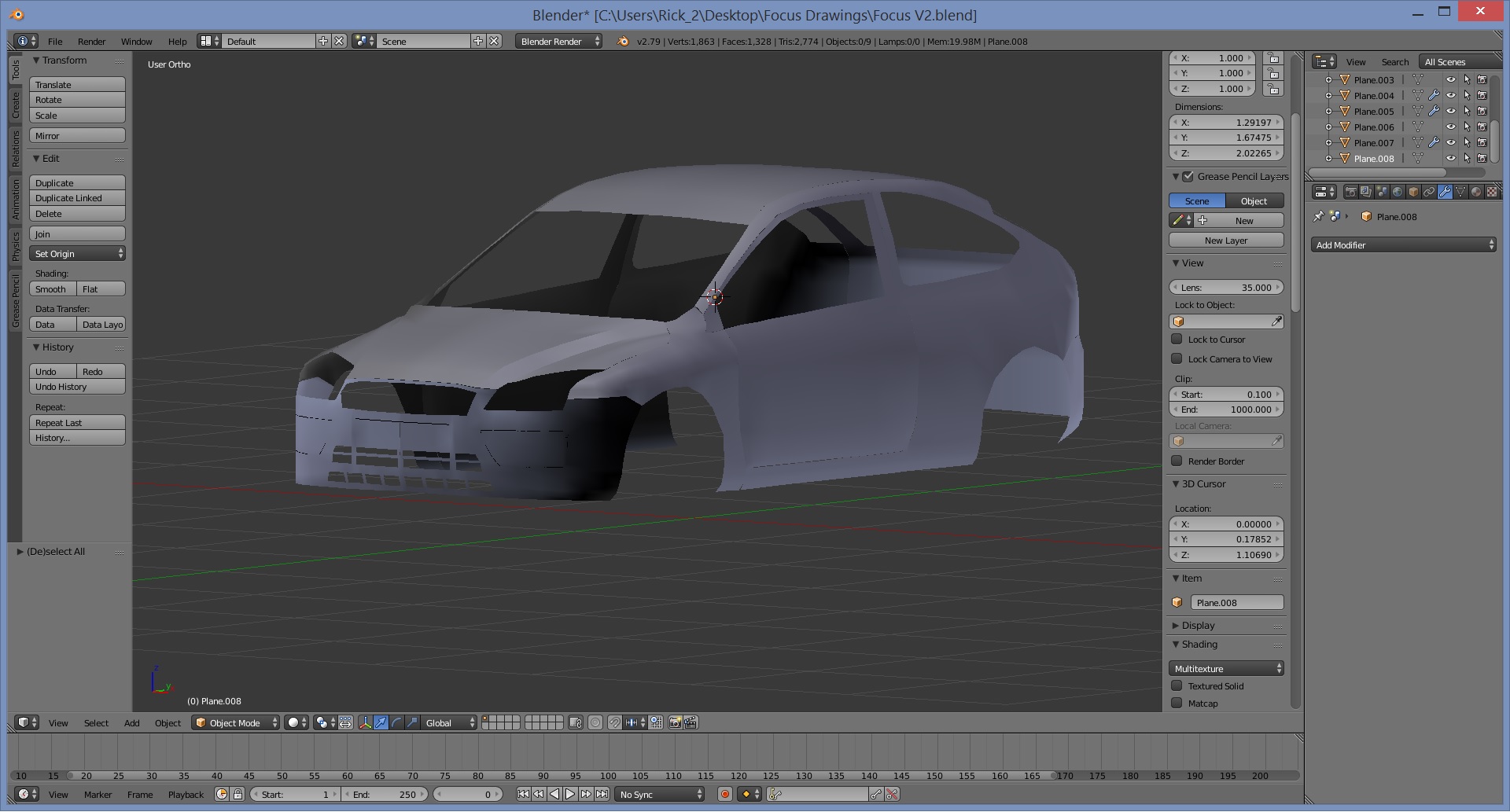
Task: Enable the Textured Solid checkbox
Action: [1177, 686]
